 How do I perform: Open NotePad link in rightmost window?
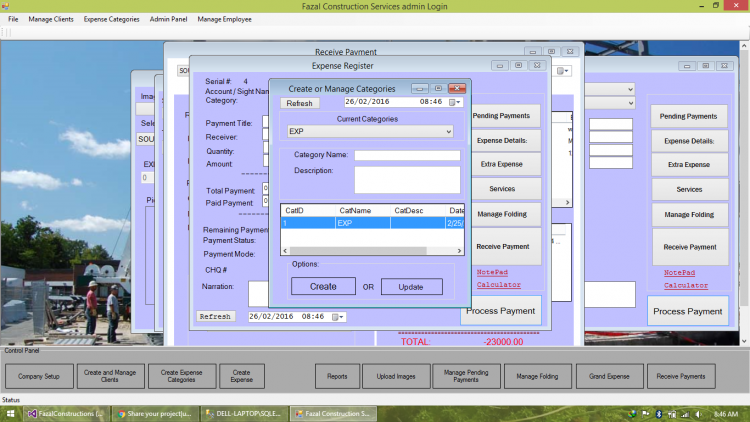(x=679, y=273)
